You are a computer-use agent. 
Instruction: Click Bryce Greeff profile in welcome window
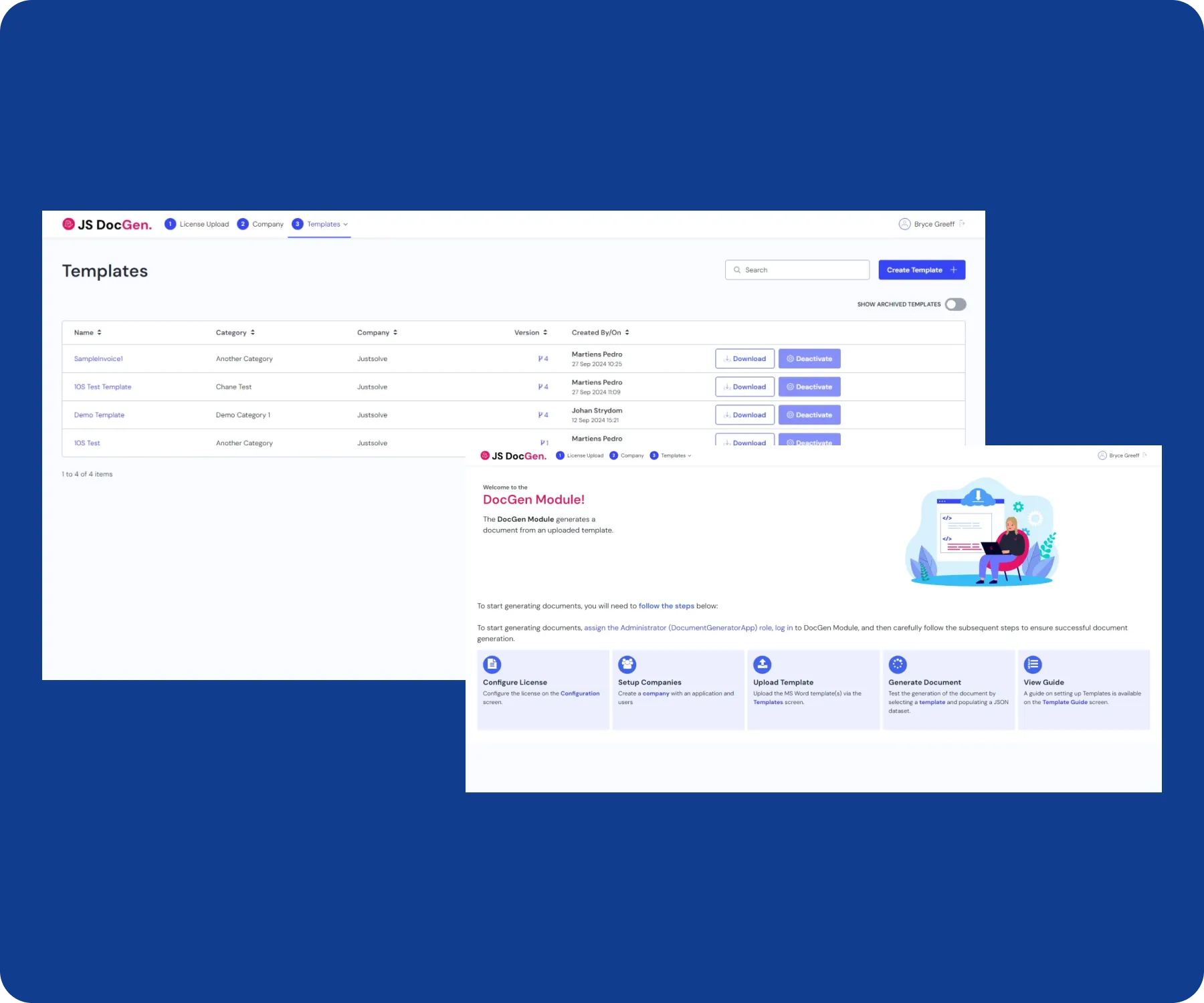pyautogui.click(x=1118, y=455)
